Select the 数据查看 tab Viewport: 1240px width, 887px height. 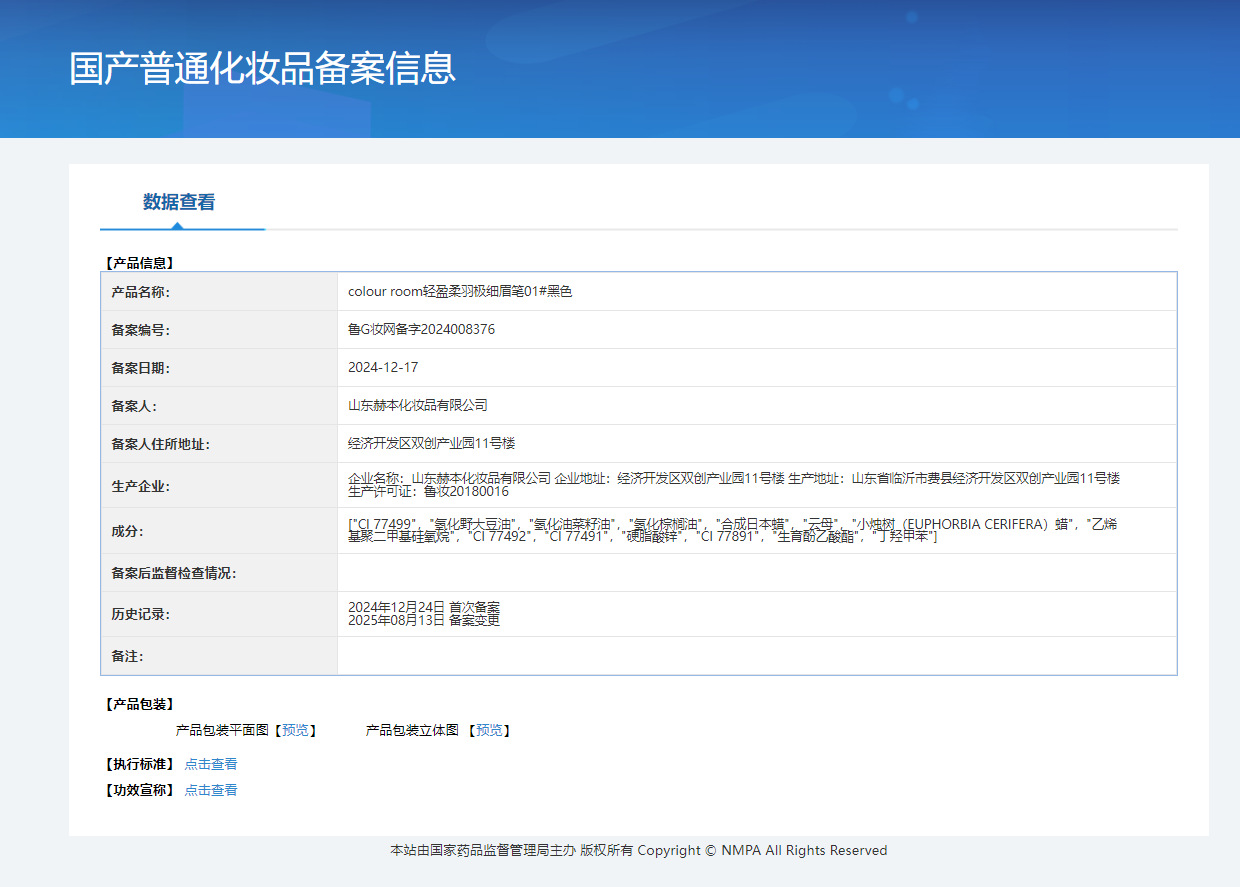pos(179,202)
